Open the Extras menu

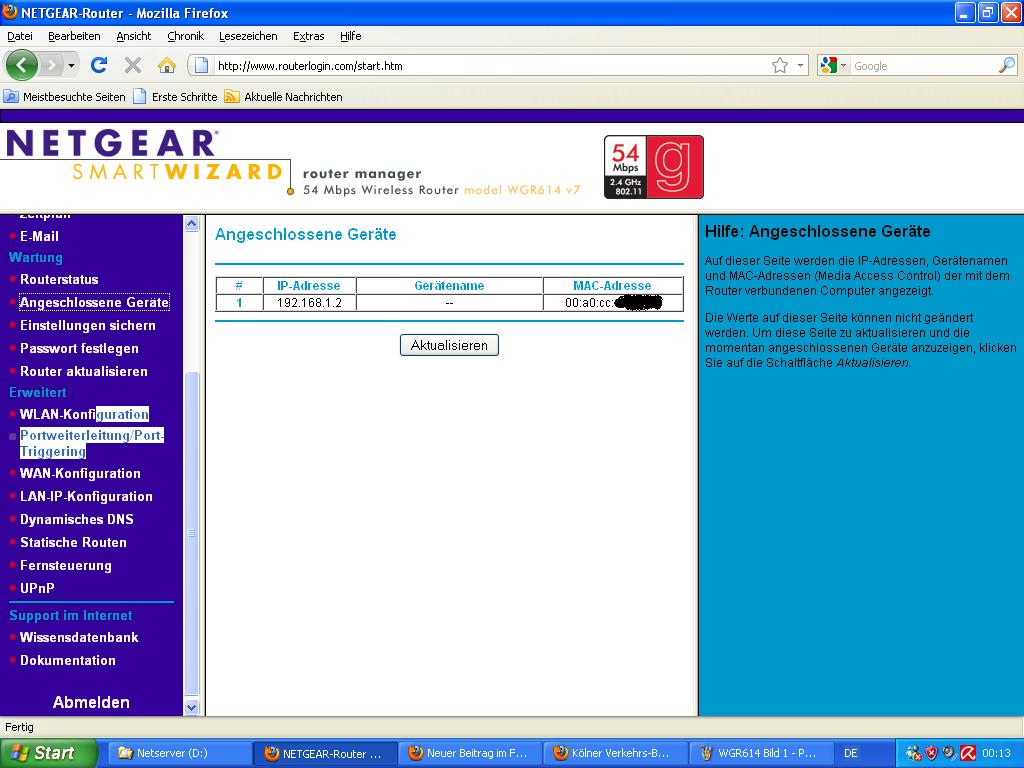pyautogui.click(x=308, y=36)
